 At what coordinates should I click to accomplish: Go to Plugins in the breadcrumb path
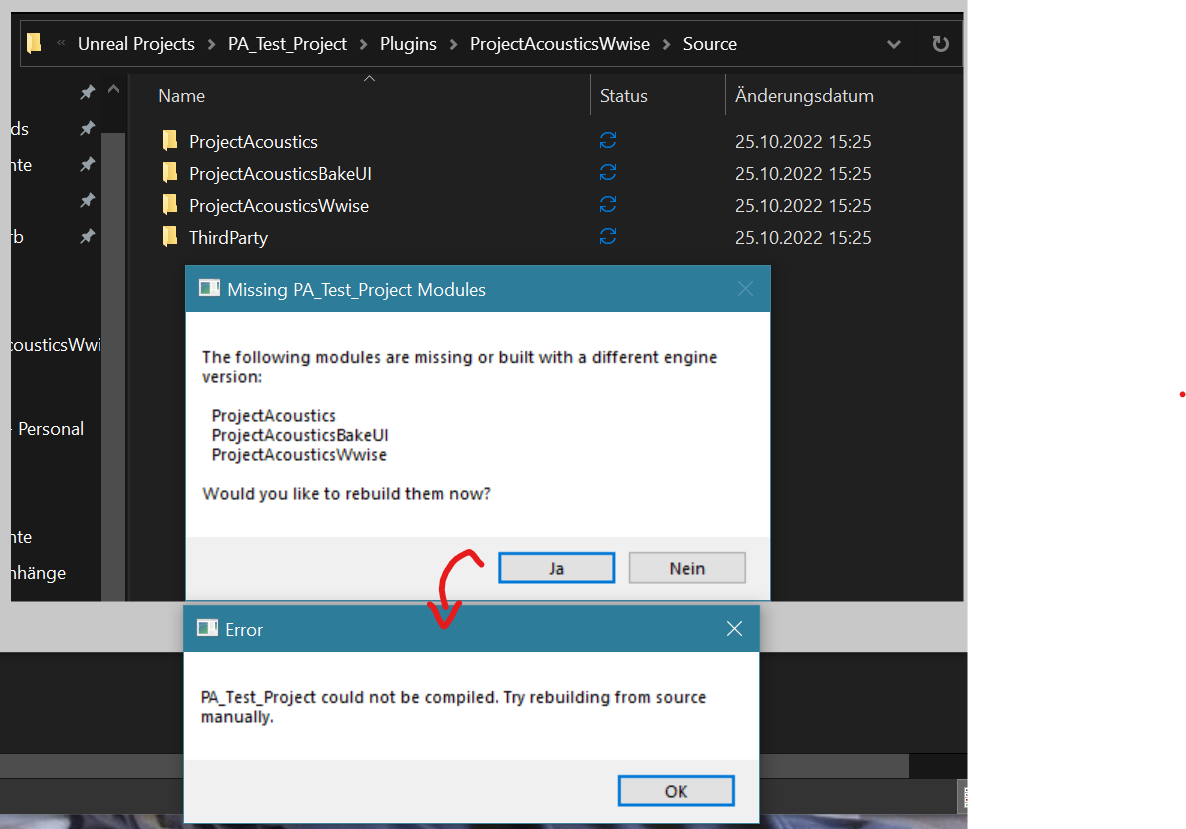click(x=408, y=44)
